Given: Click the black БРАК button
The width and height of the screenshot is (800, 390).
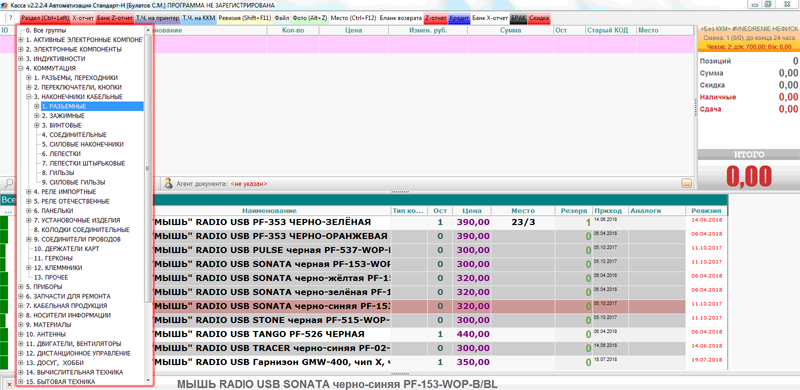Looking at the screenshot, I should (x=518, y=18).
